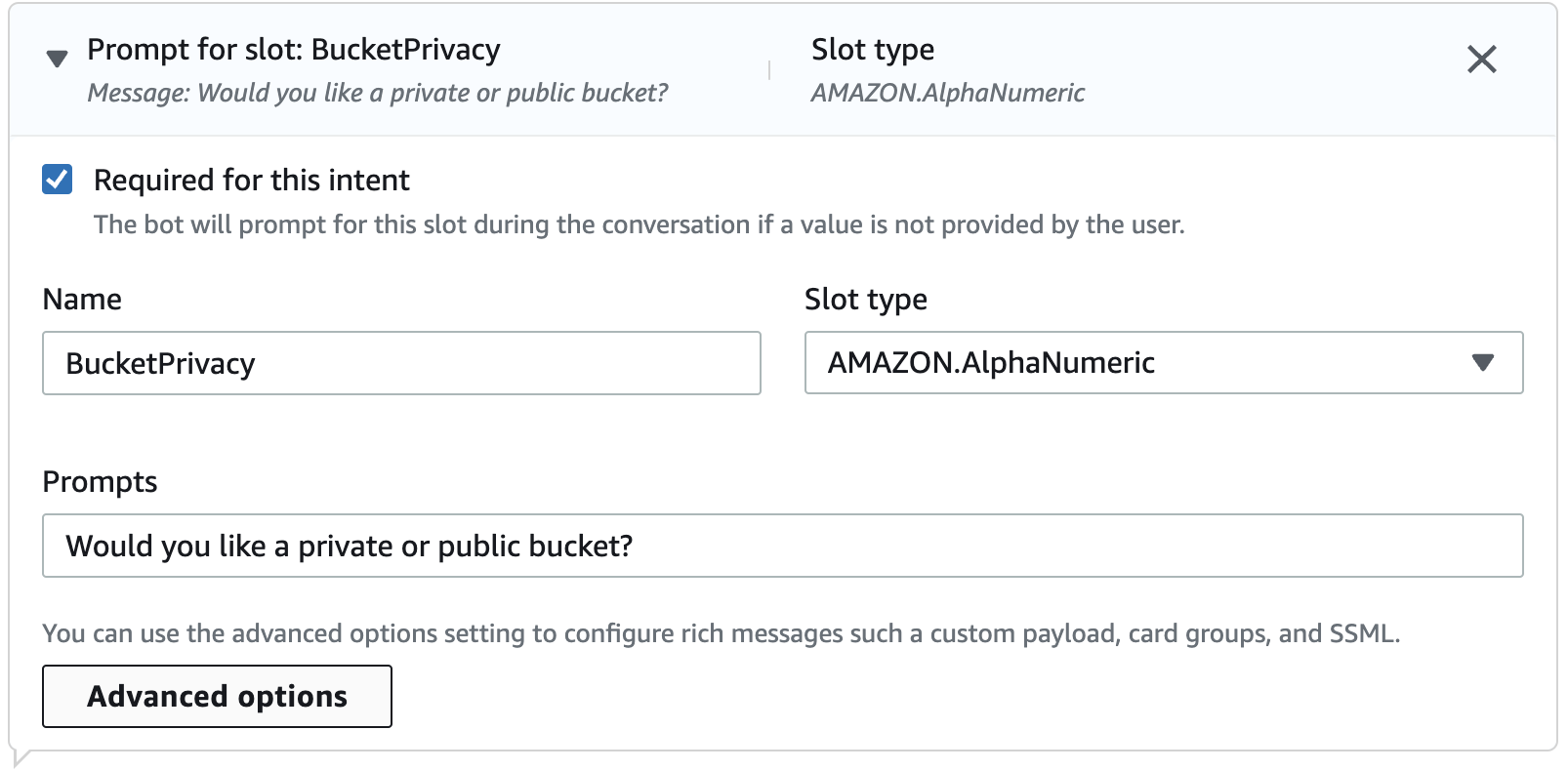Collapse the BucketPrivacy slot panel triangle
Image resolution: width=1568 pixels, height=771 pixels.
pyautogui.click(x=58, y=60)
